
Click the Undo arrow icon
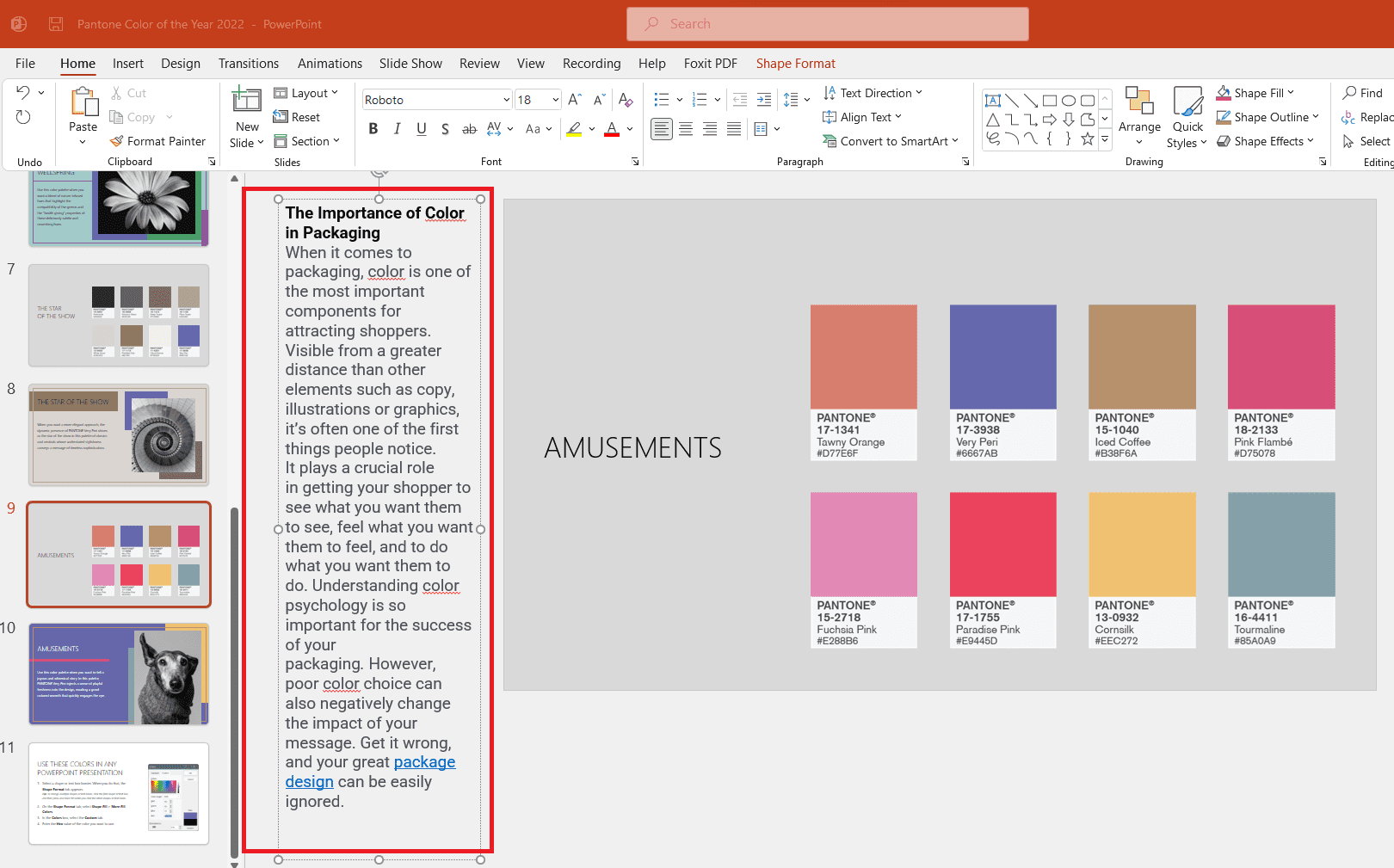(x=23, y=93)
